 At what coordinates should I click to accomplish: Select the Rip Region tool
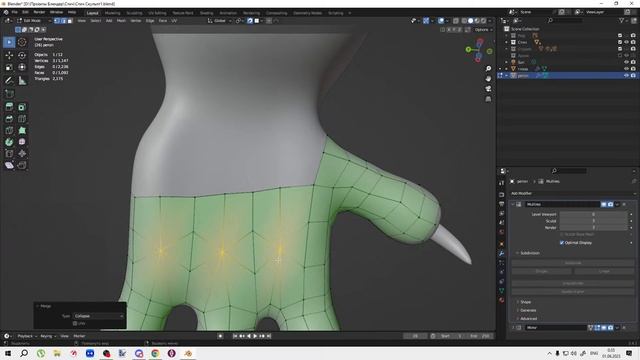(x=22, y=165)
